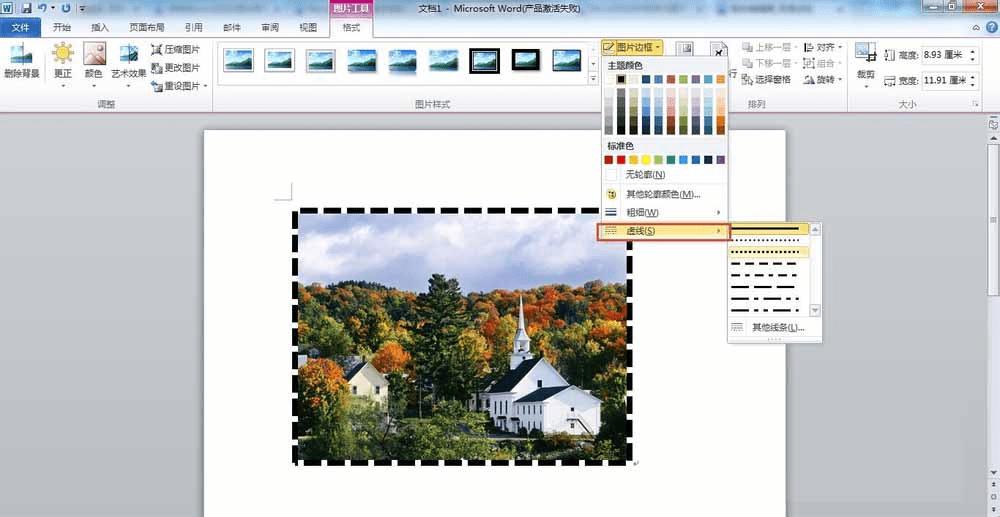
Task: Open the 粗细(W) weight submenu
Action: pos(665,212)
